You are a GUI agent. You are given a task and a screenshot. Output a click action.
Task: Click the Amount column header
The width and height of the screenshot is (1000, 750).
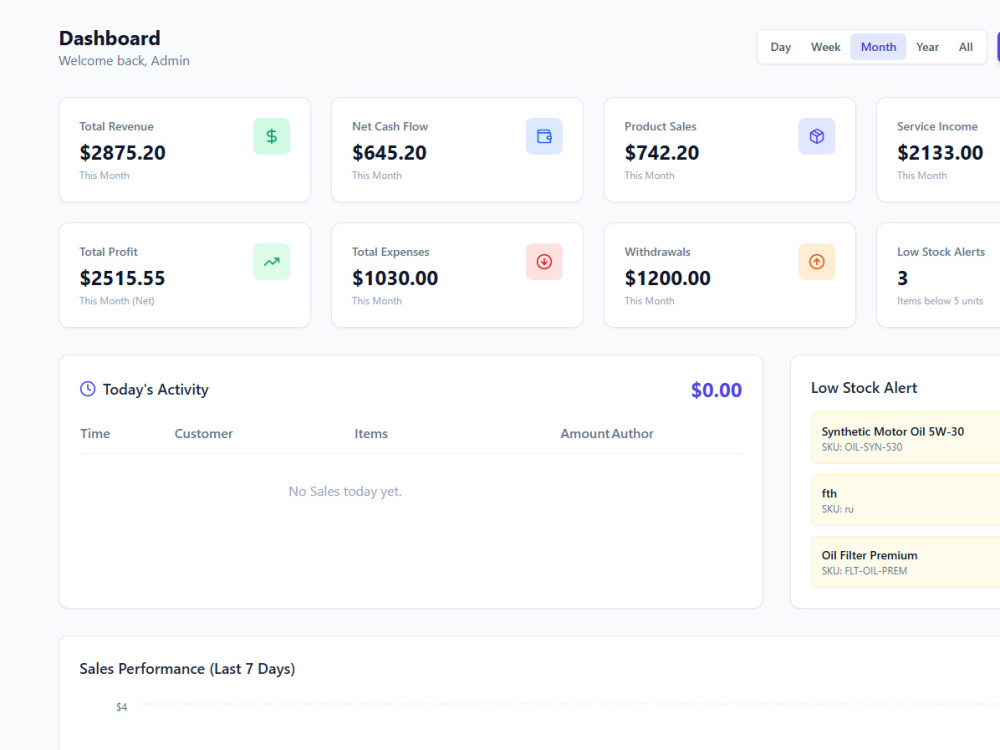tap(585, 434)
